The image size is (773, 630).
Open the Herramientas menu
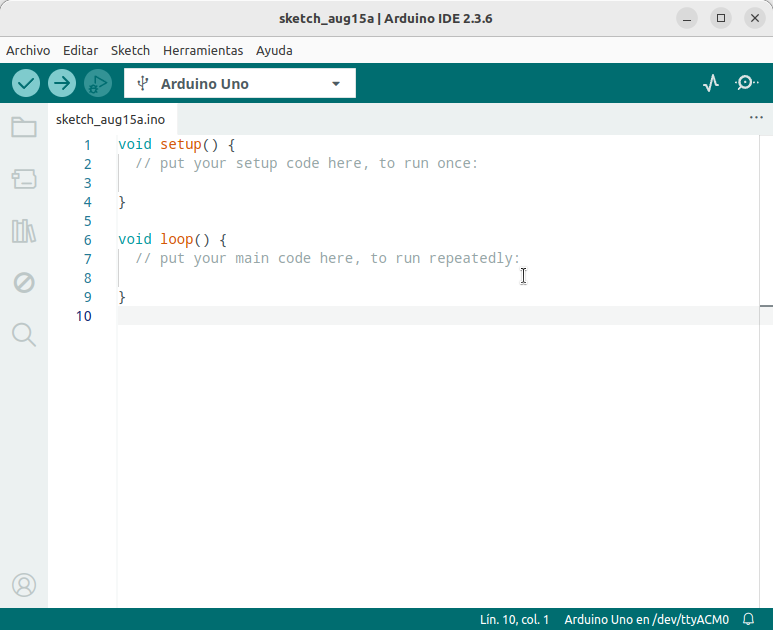pos(203,50)
